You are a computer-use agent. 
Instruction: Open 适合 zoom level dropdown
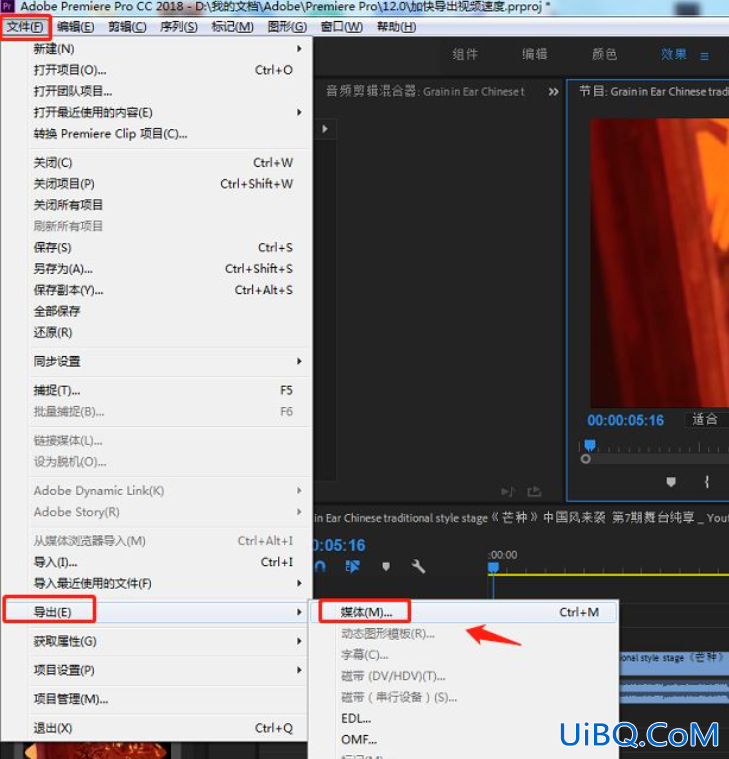click(x=707, y=419)
